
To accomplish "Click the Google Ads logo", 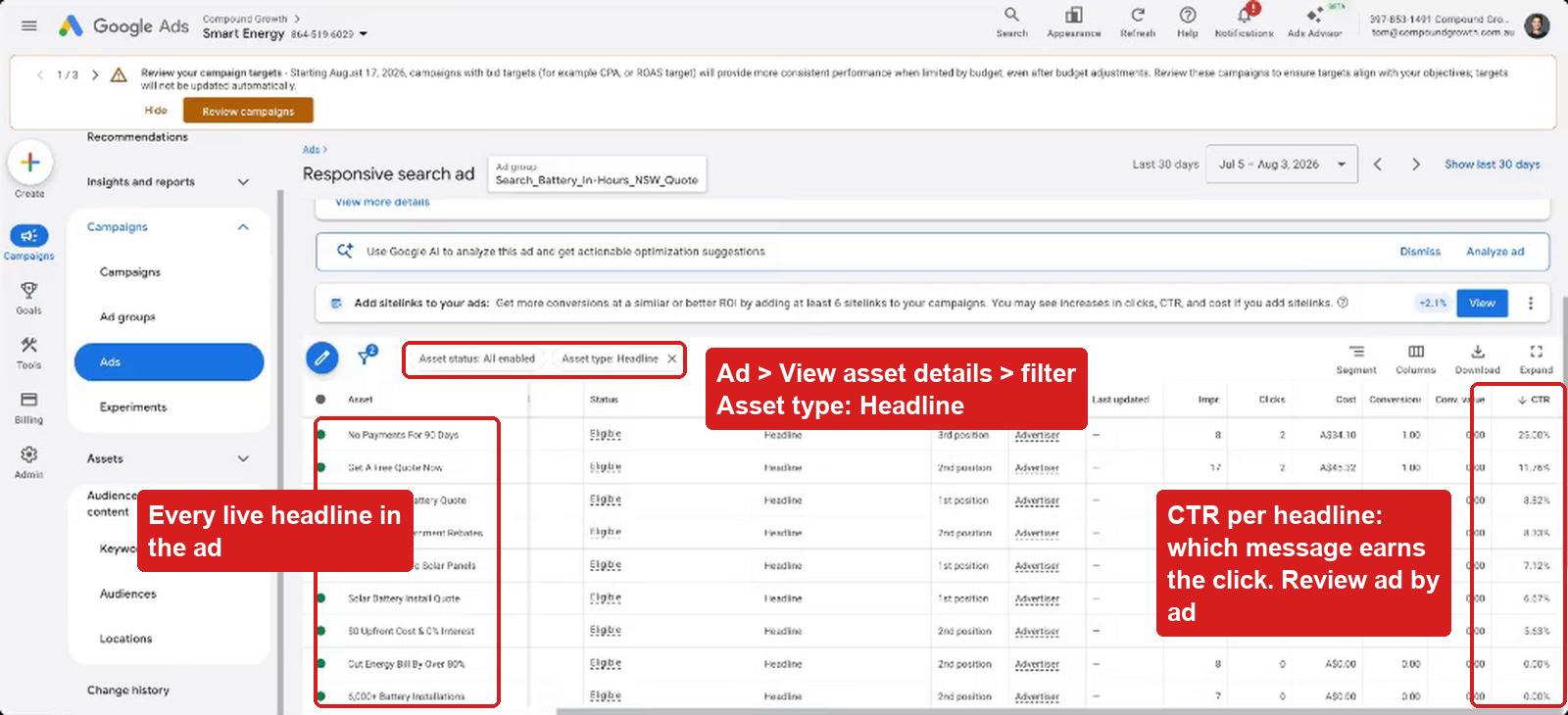I will [x=123, y=26].
